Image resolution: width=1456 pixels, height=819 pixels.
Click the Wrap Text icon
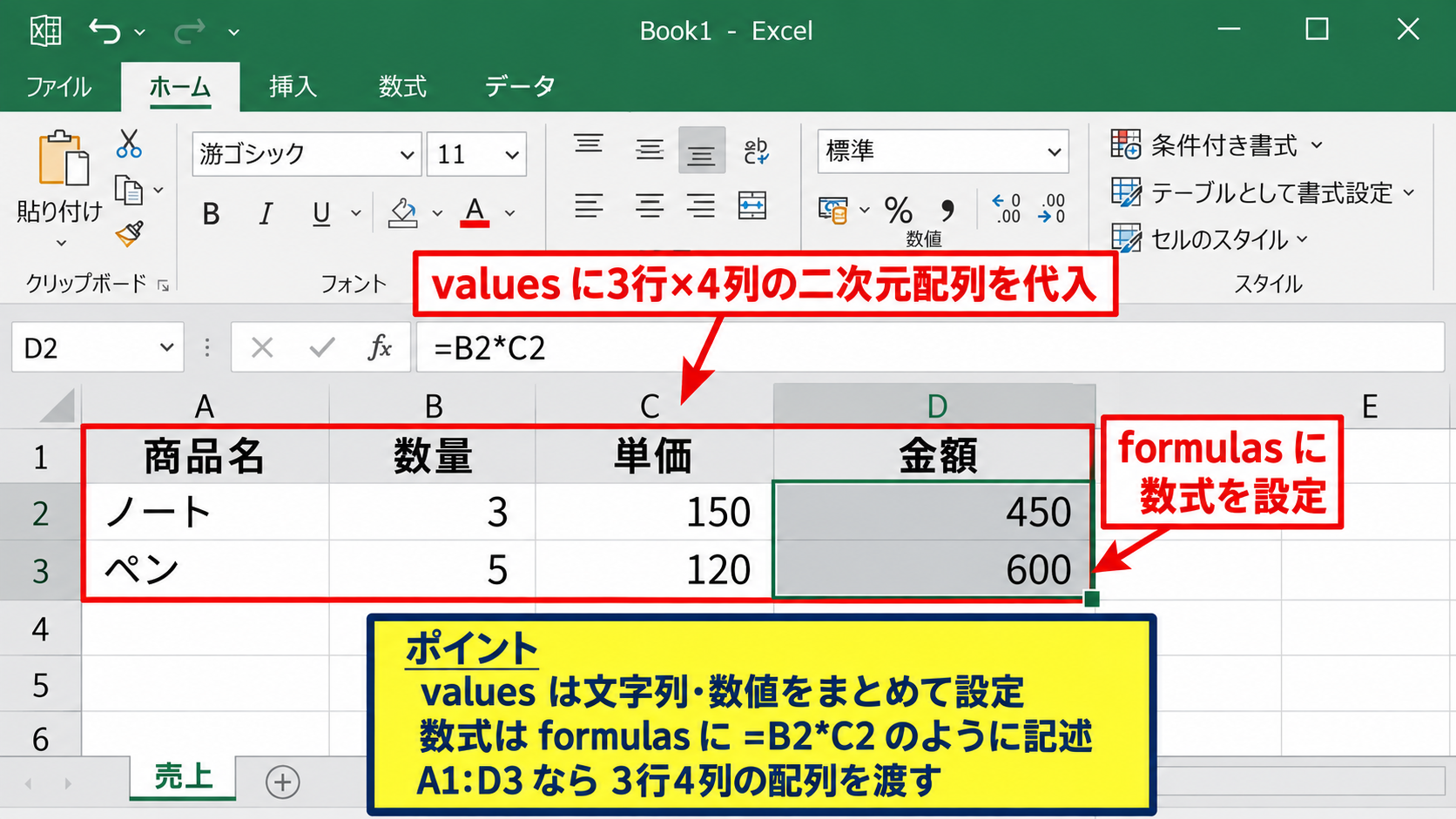(756, 150)
